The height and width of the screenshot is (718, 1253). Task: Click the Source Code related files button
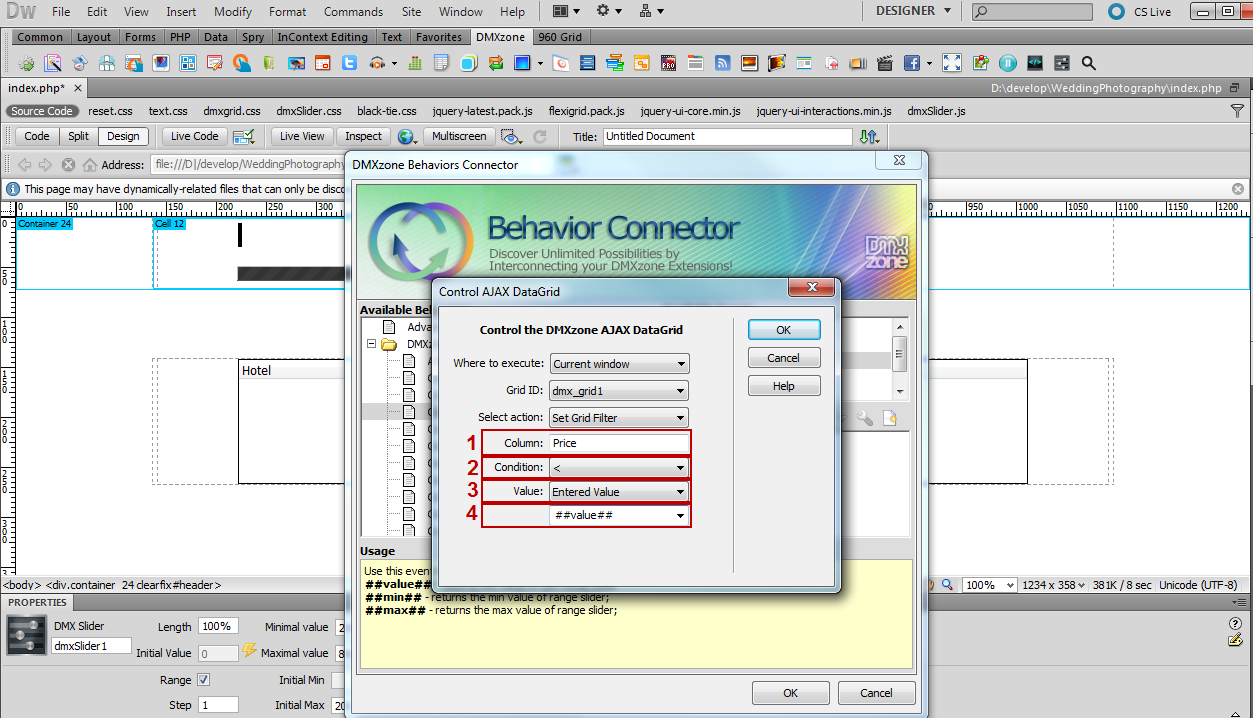pos(42,111)
